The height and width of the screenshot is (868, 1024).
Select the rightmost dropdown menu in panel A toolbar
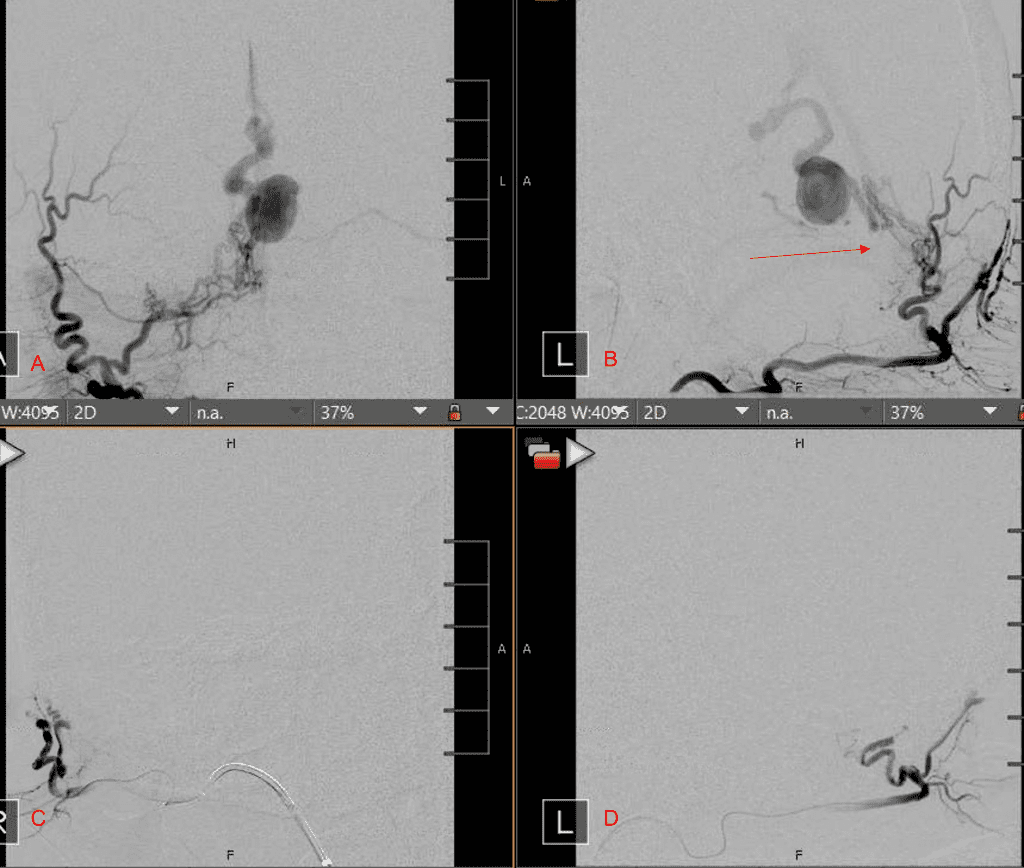click(492, 412)
